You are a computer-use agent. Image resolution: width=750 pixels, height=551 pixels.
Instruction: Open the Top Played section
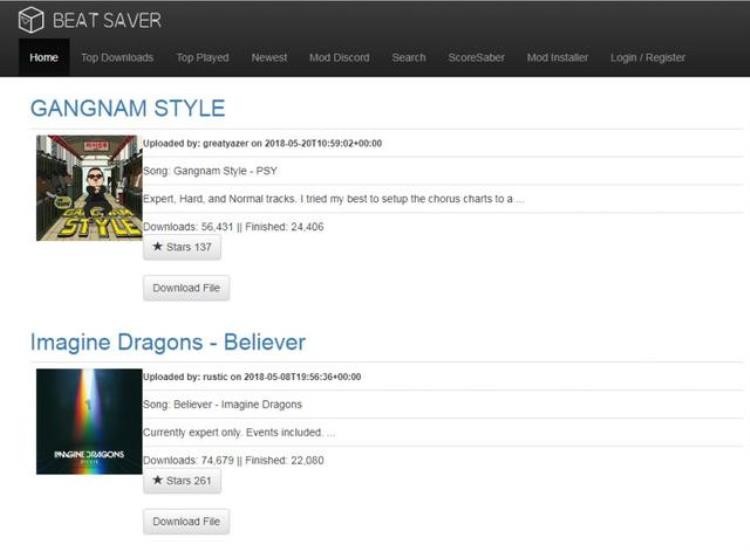click(202, 58)
